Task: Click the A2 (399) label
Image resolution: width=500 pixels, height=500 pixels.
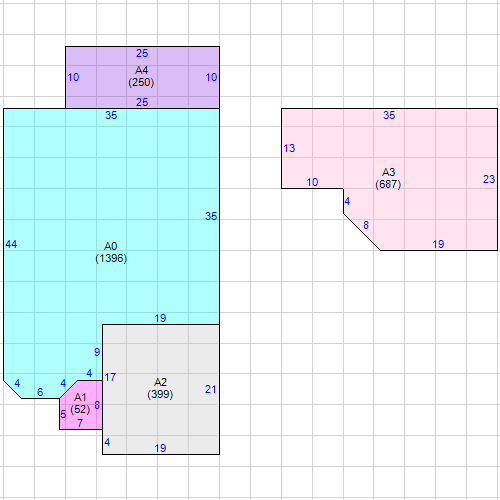Action: 160,388
